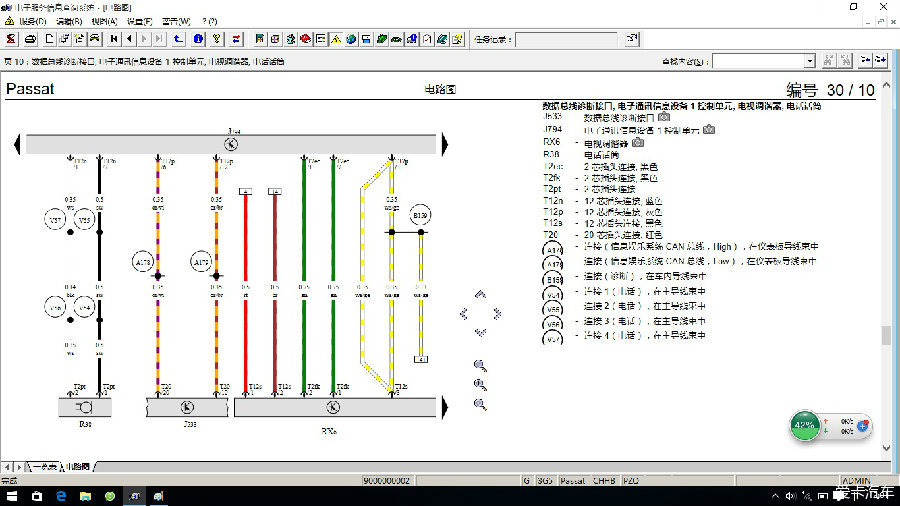The width and height of the screenshot is (900, 506).
Task: Click the RX6 component box in the diagram
Action: coord(335,407)
